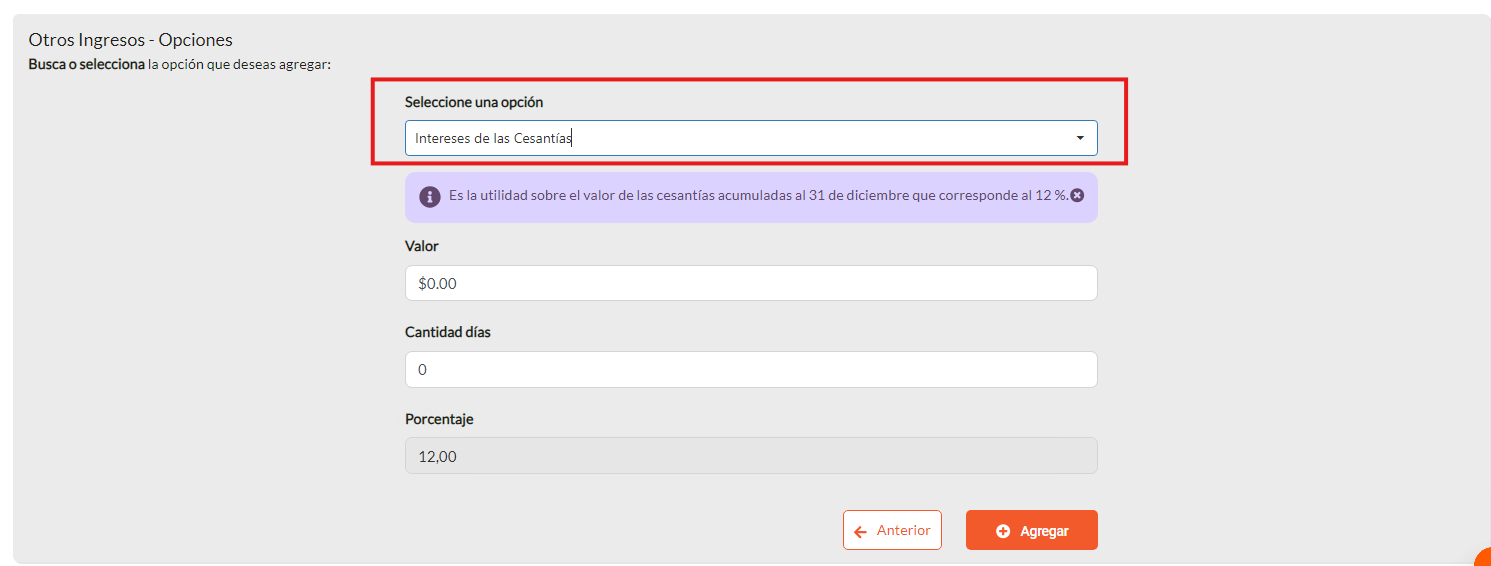Click the "Cantidad días" field label
This screenshot has width=1491, height=566.
click(448, 332)
